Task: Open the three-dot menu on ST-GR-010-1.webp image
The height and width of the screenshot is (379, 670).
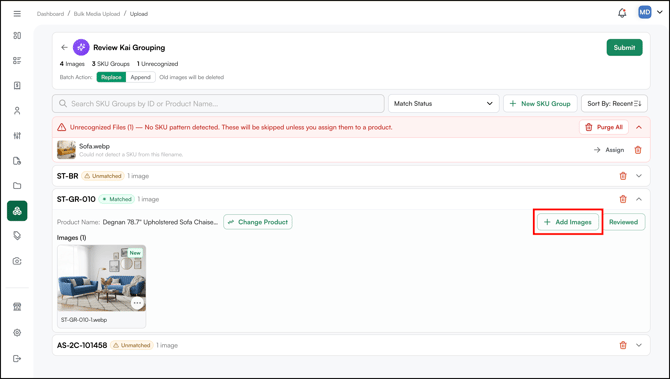Action: [137, 303]
